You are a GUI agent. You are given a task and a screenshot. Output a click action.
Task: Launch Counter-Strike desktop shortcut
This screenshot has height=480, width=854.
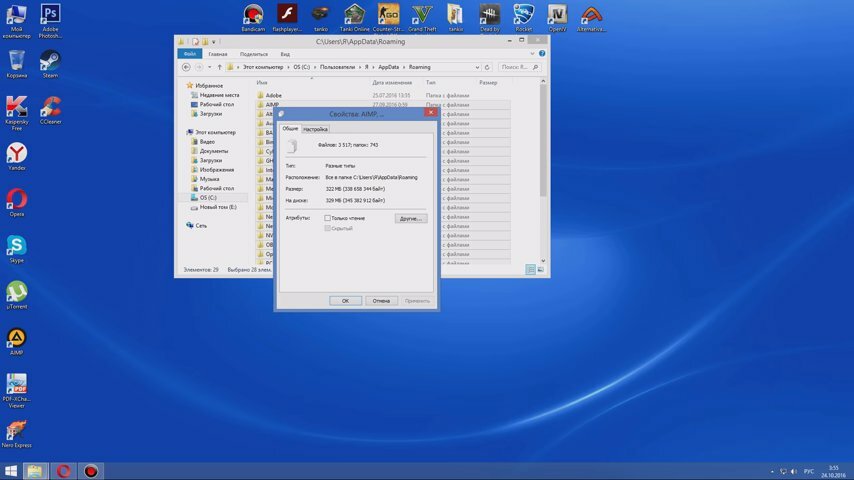(x=388, y=17)
